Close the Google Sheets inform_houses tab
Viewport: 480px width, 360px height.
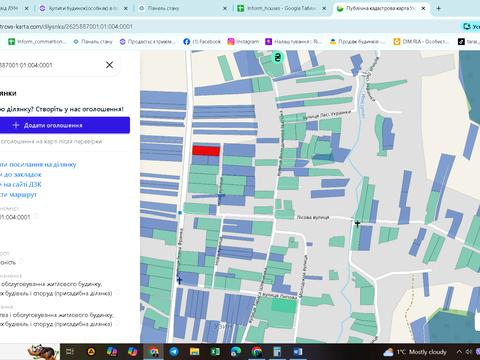(324, 8)
